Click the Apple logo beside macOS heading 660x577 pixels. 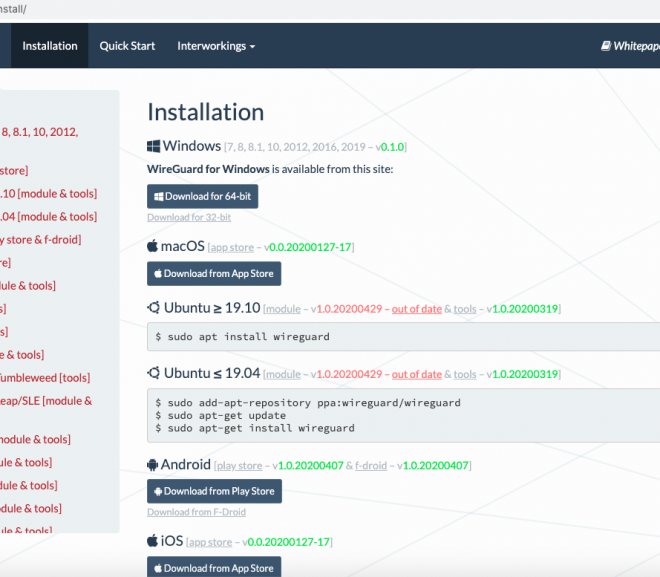tap(152, 245)
